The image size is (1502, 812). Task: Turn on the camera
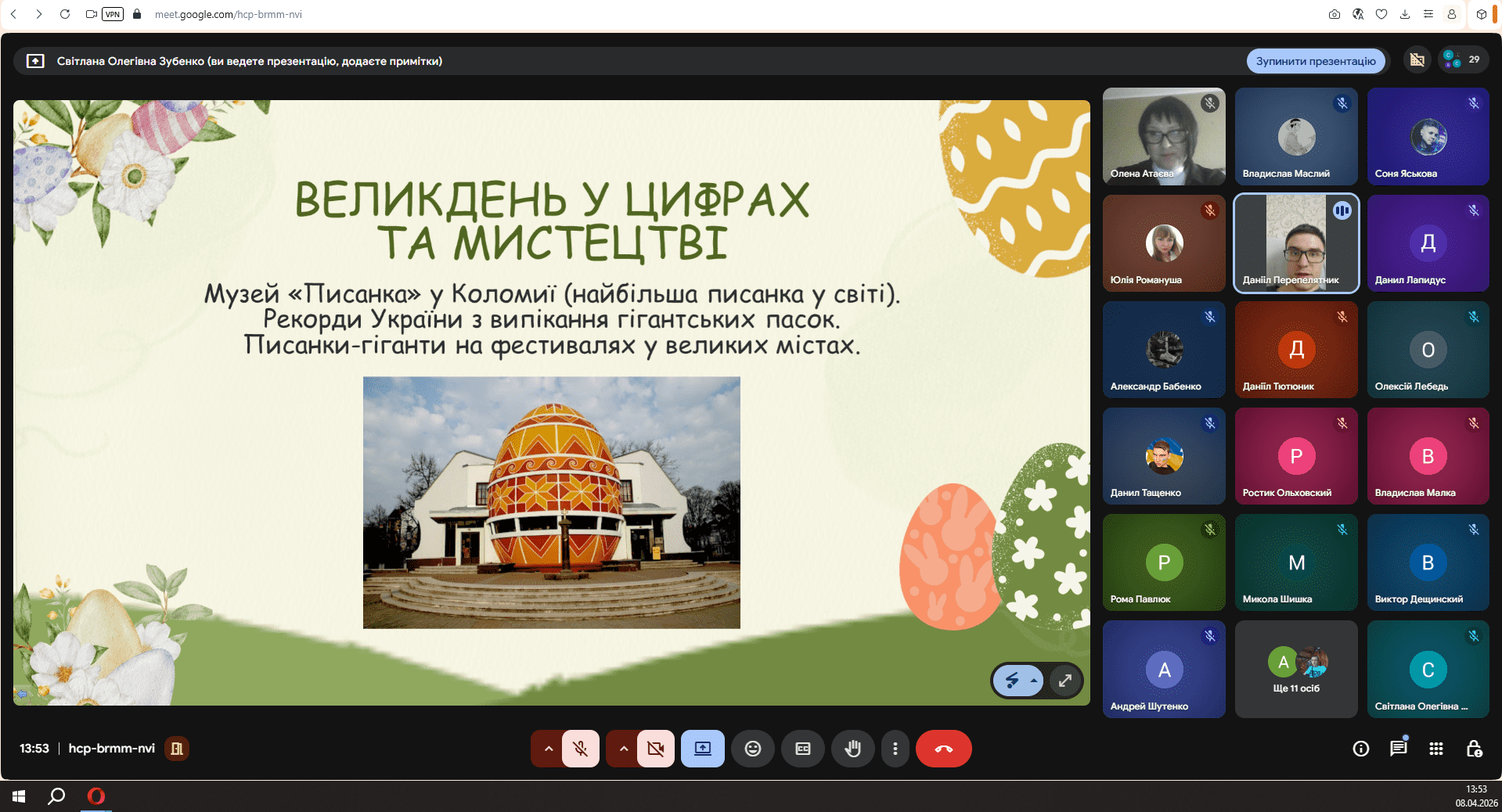655,749
